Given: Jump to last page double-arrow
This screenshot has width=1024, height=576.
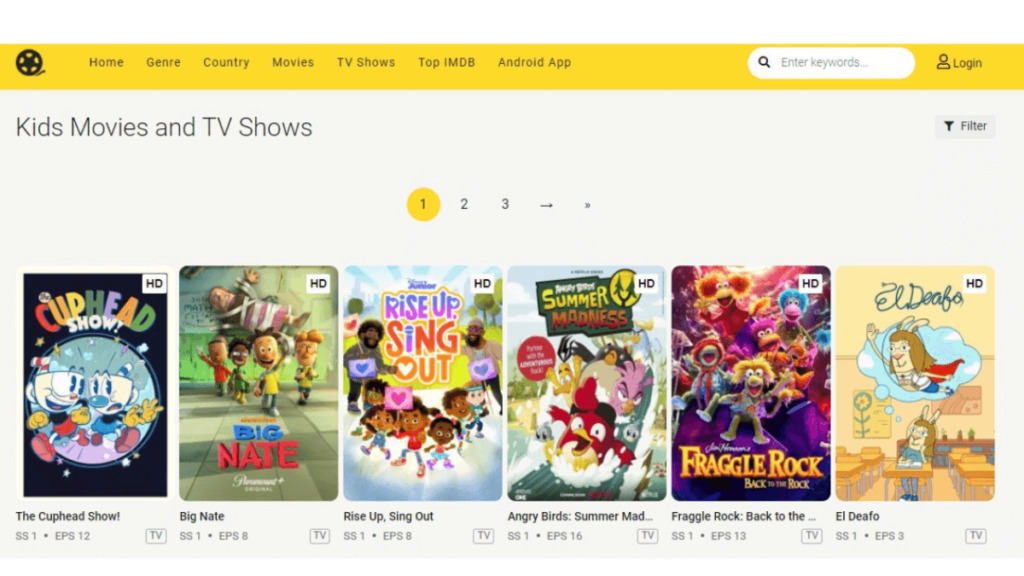Looking at the screenshot, I should coord(587,204).
